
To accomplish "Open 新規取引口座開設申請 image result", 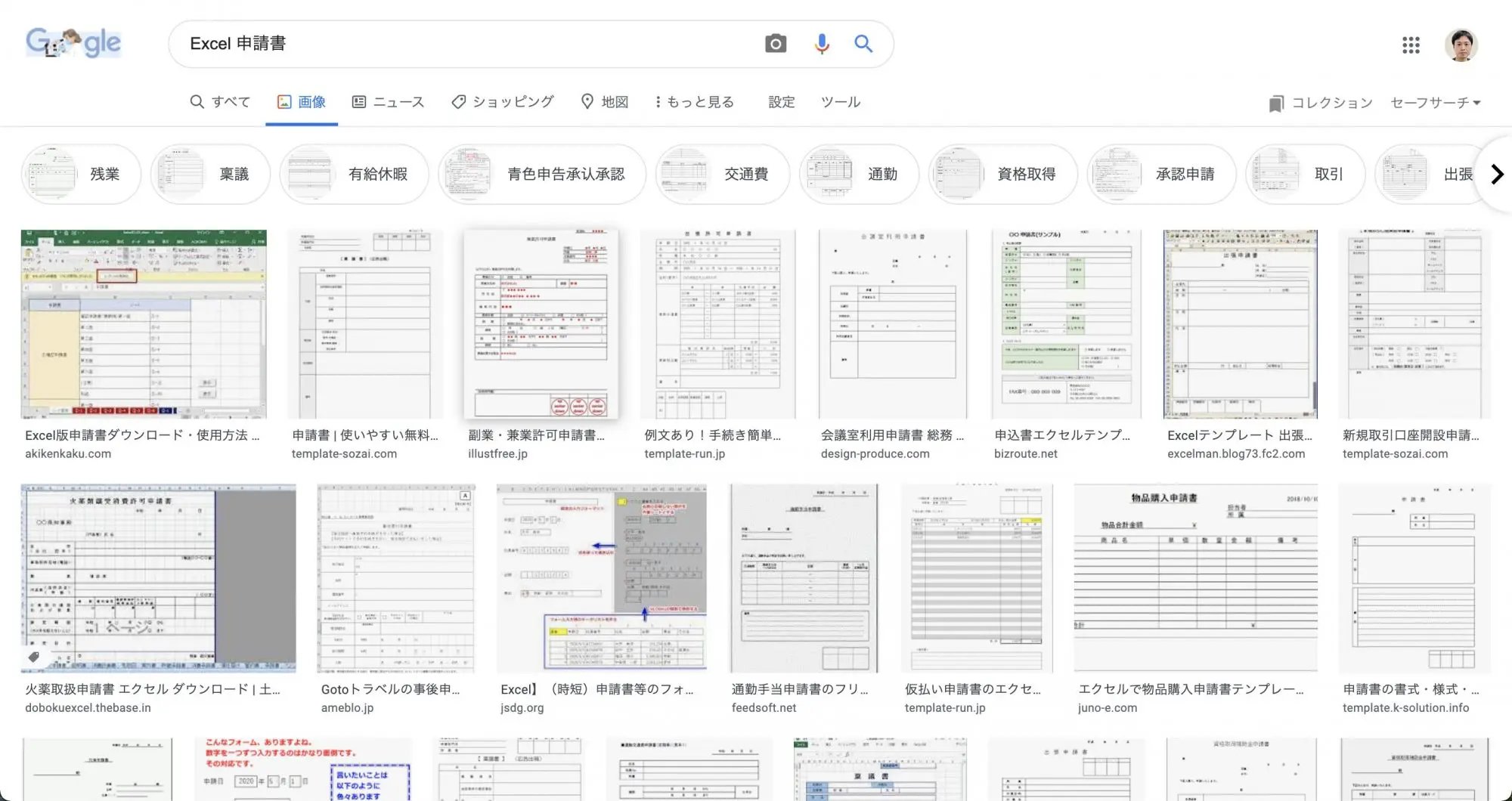I will click(x=1415, y=324).
